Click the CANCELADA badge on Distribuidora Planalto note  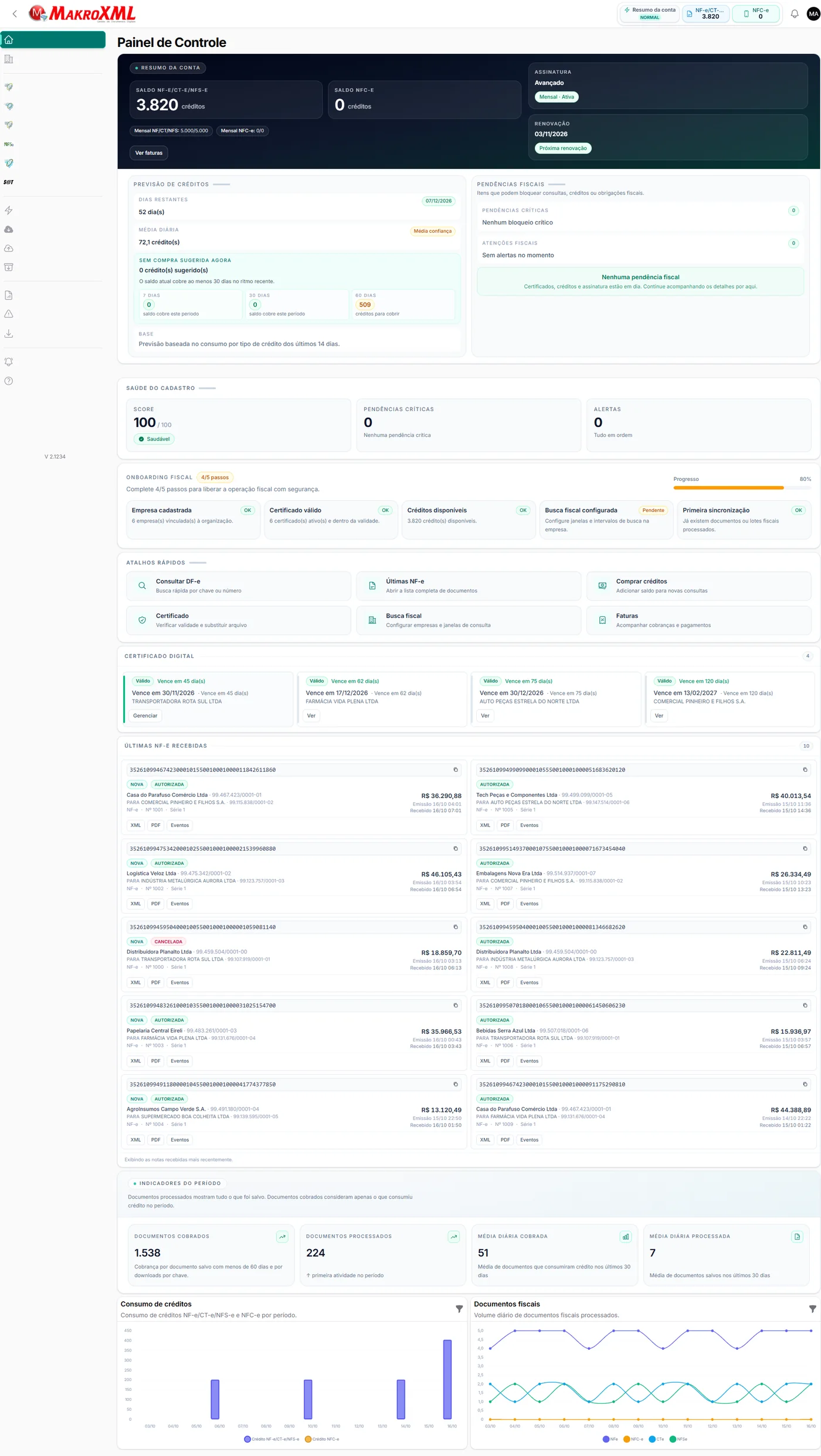click(168, 942)
